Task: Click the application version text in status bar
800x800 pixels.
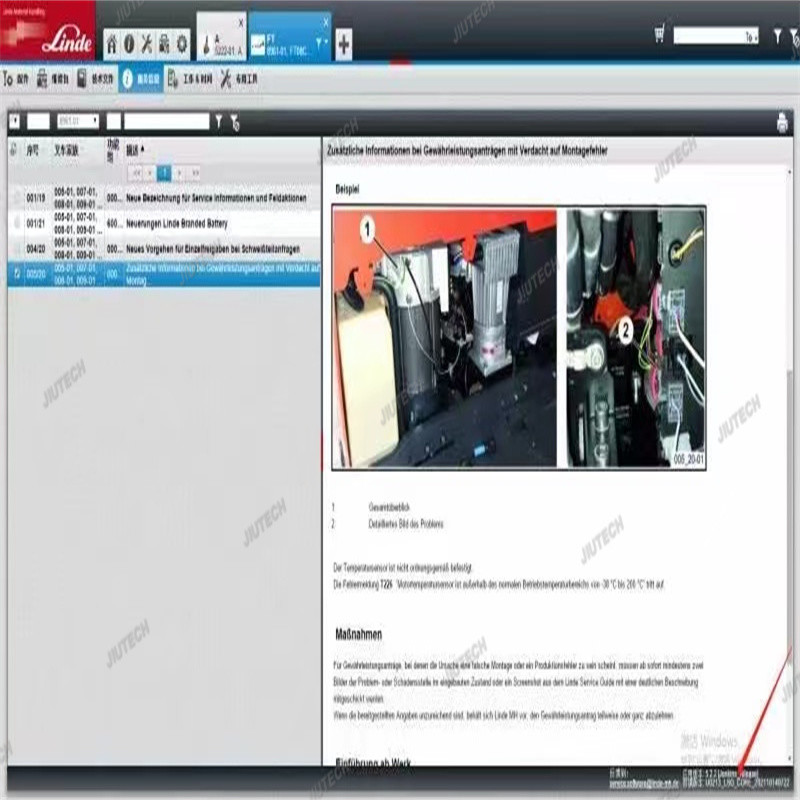Action: 720,773
